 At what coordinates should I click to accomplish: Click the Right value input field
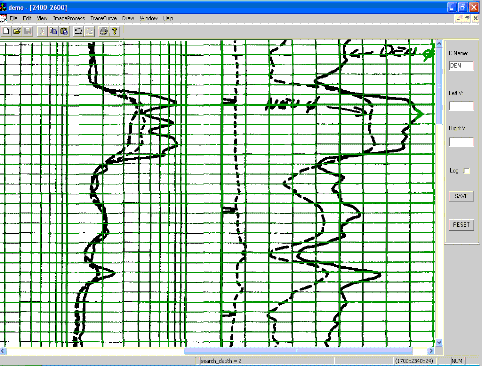(x=461, y=142)
